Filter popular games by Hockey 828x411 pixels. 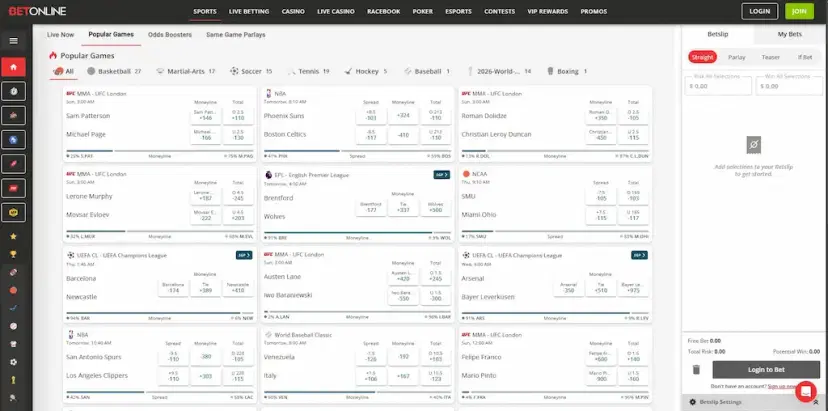[x=366, y=71]
